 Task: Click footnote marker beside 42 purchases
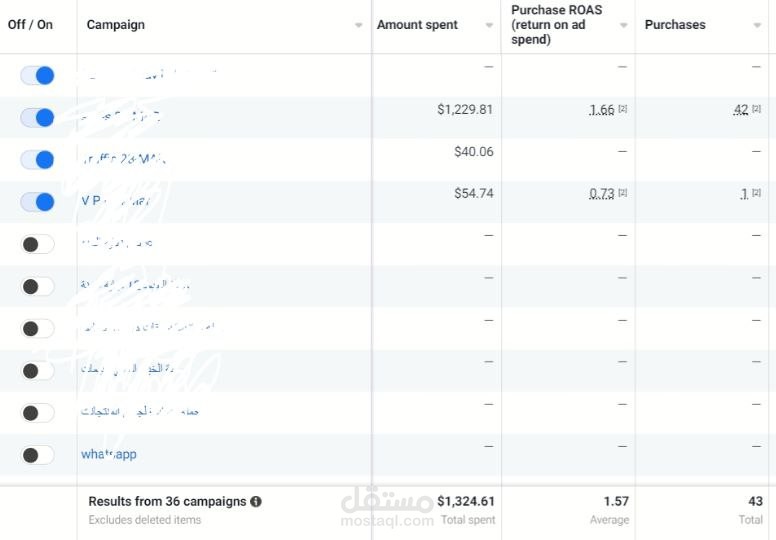click(x=756, y=109)
